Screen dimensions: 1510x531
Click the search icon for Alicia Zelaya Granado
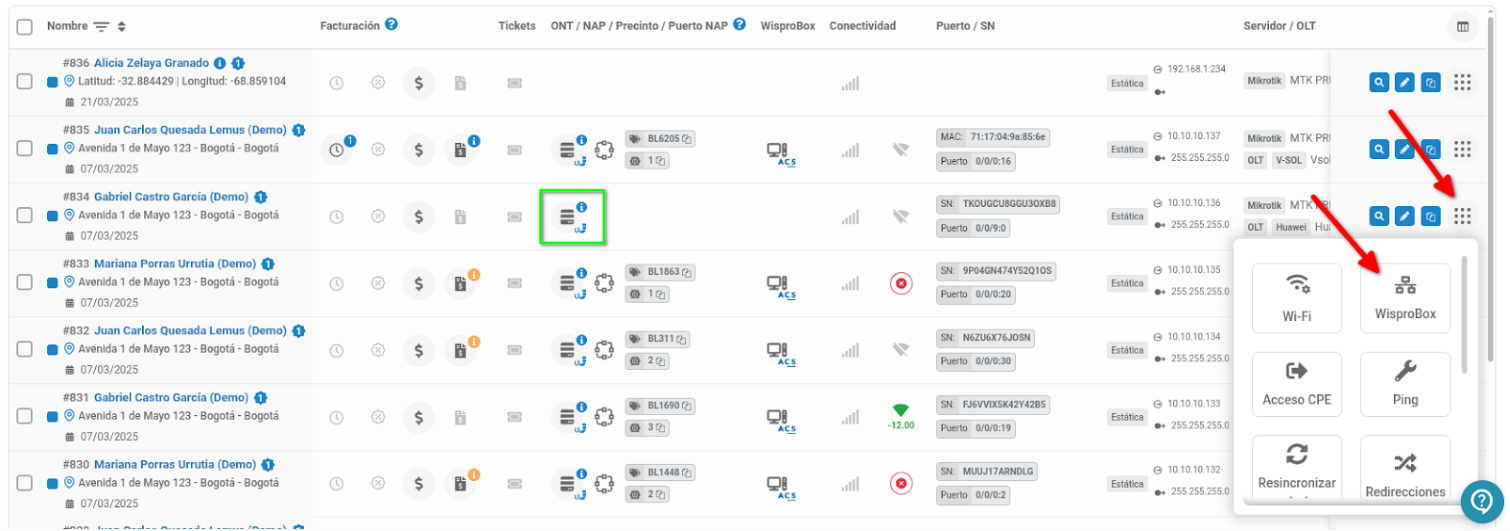pos(1379,83)
